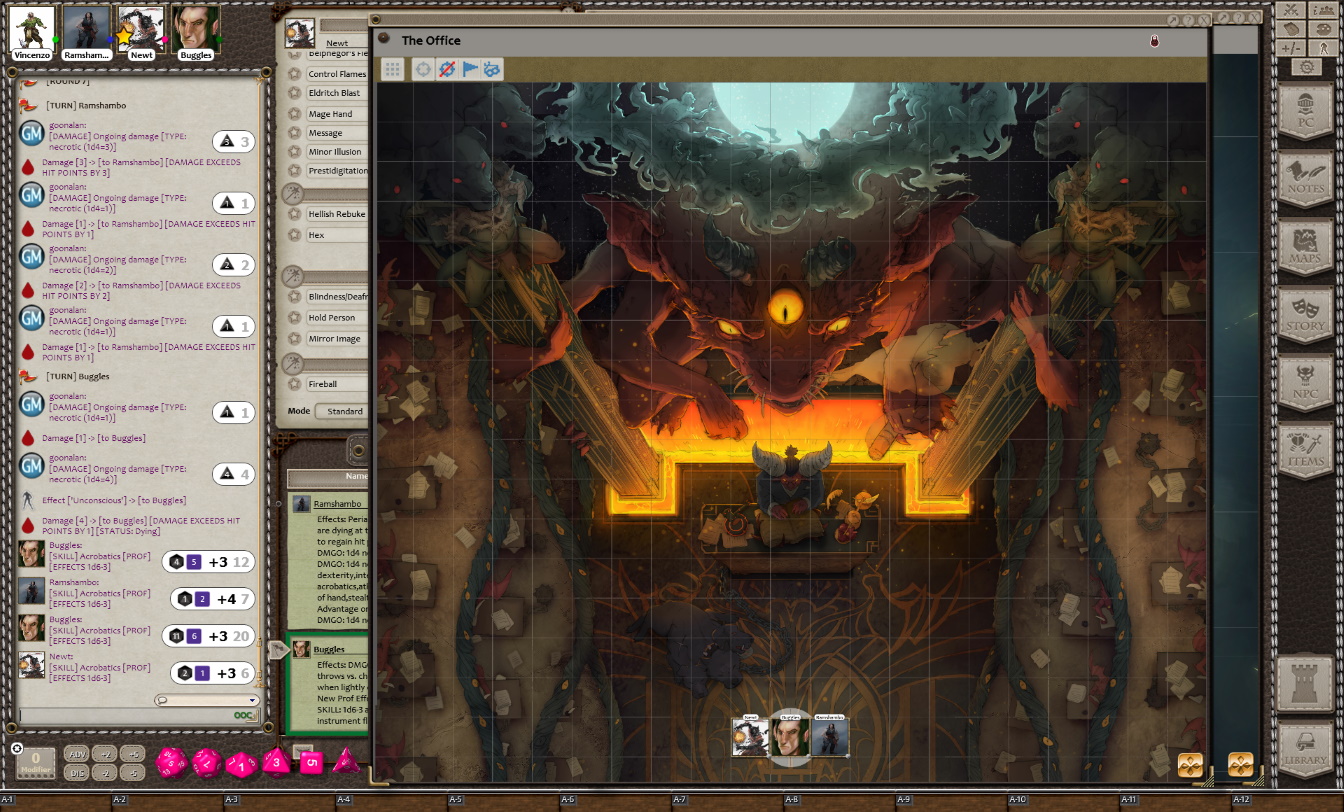Click the crossed-out circle map tool
This screenshot has height=812, width=1344.
(447, 69)
